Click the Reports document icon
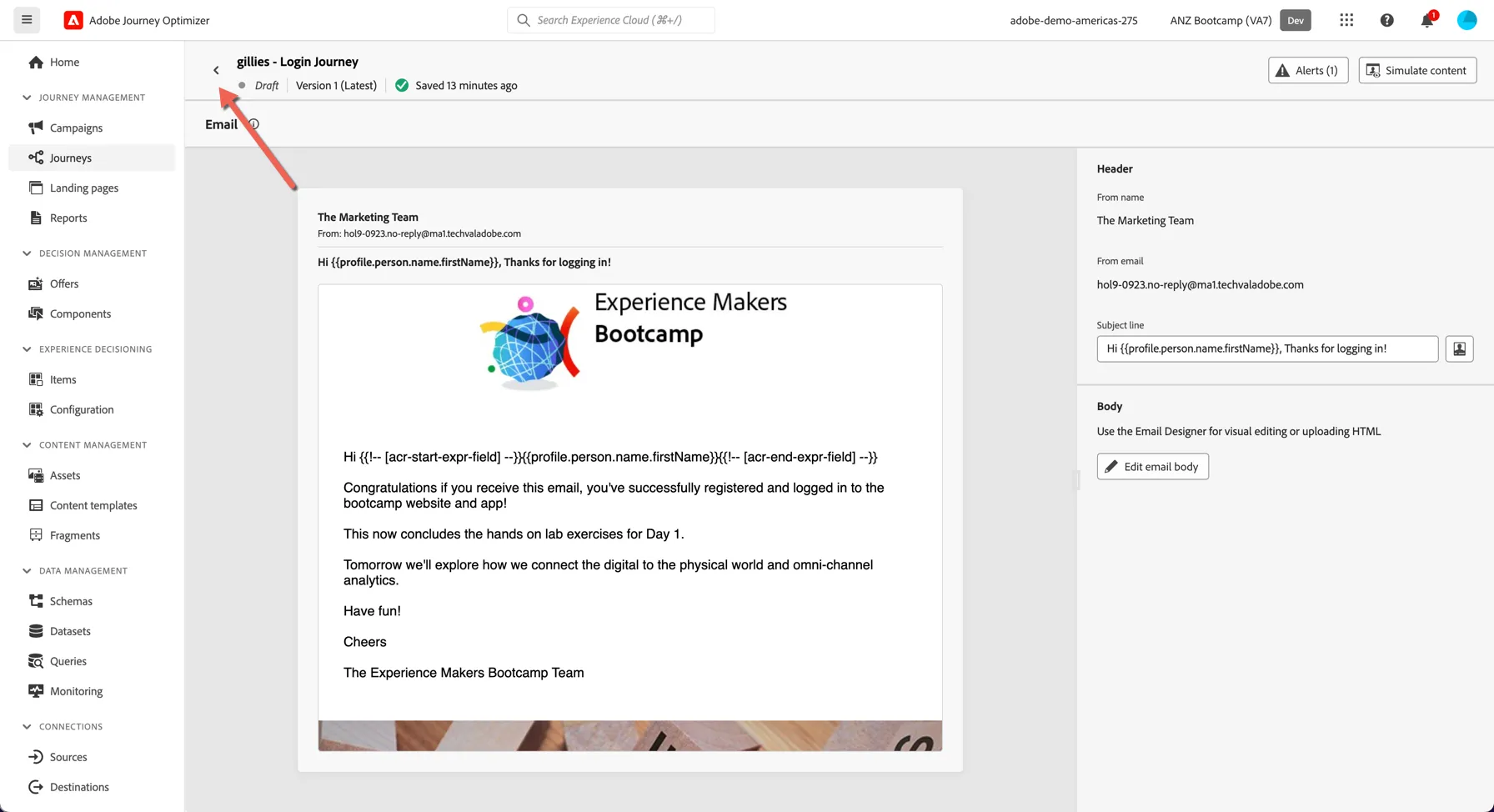Screen dimensions: 1494x812 (36, 218)
